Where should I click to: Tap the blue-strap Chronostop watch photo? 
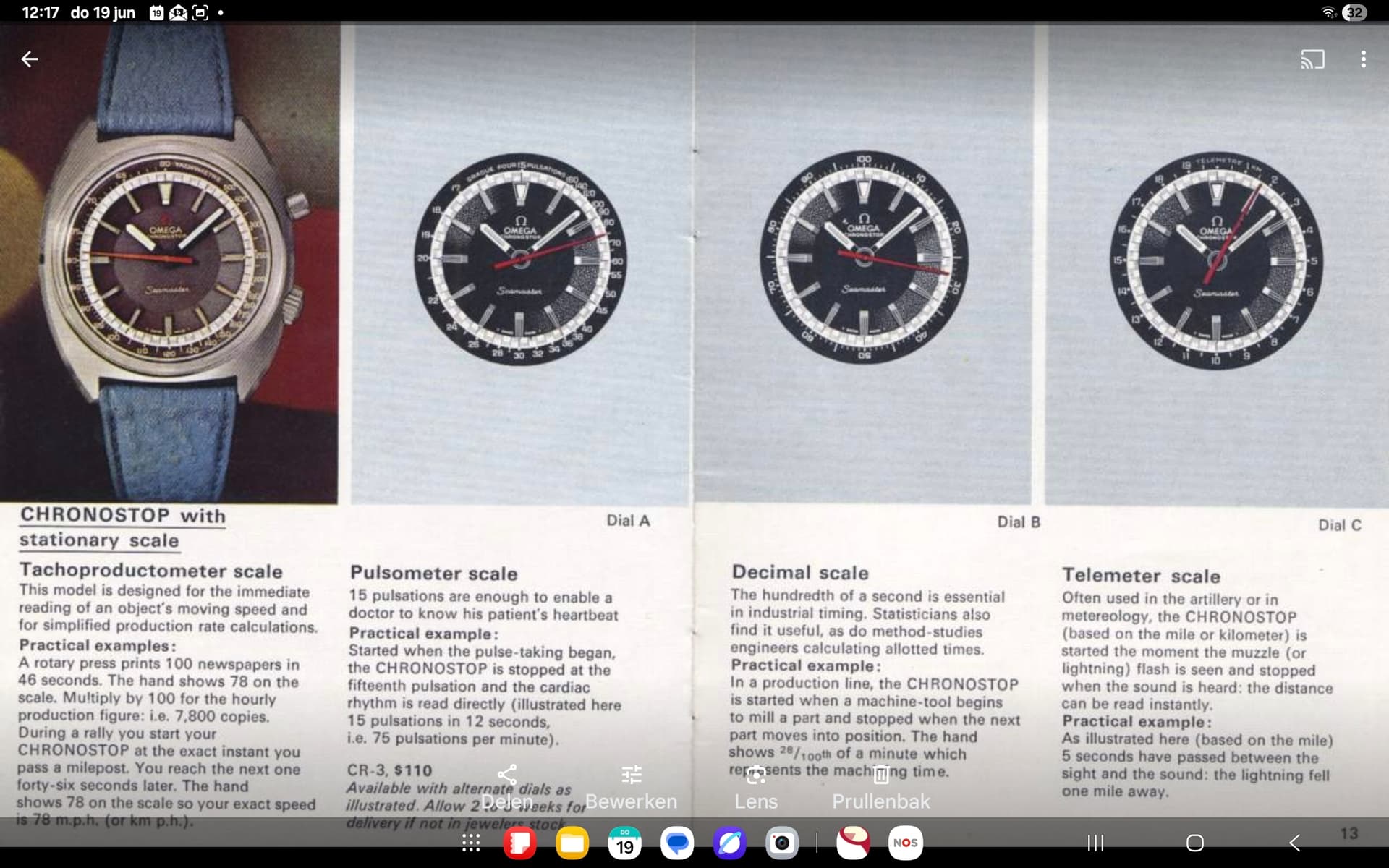(169, 263)
